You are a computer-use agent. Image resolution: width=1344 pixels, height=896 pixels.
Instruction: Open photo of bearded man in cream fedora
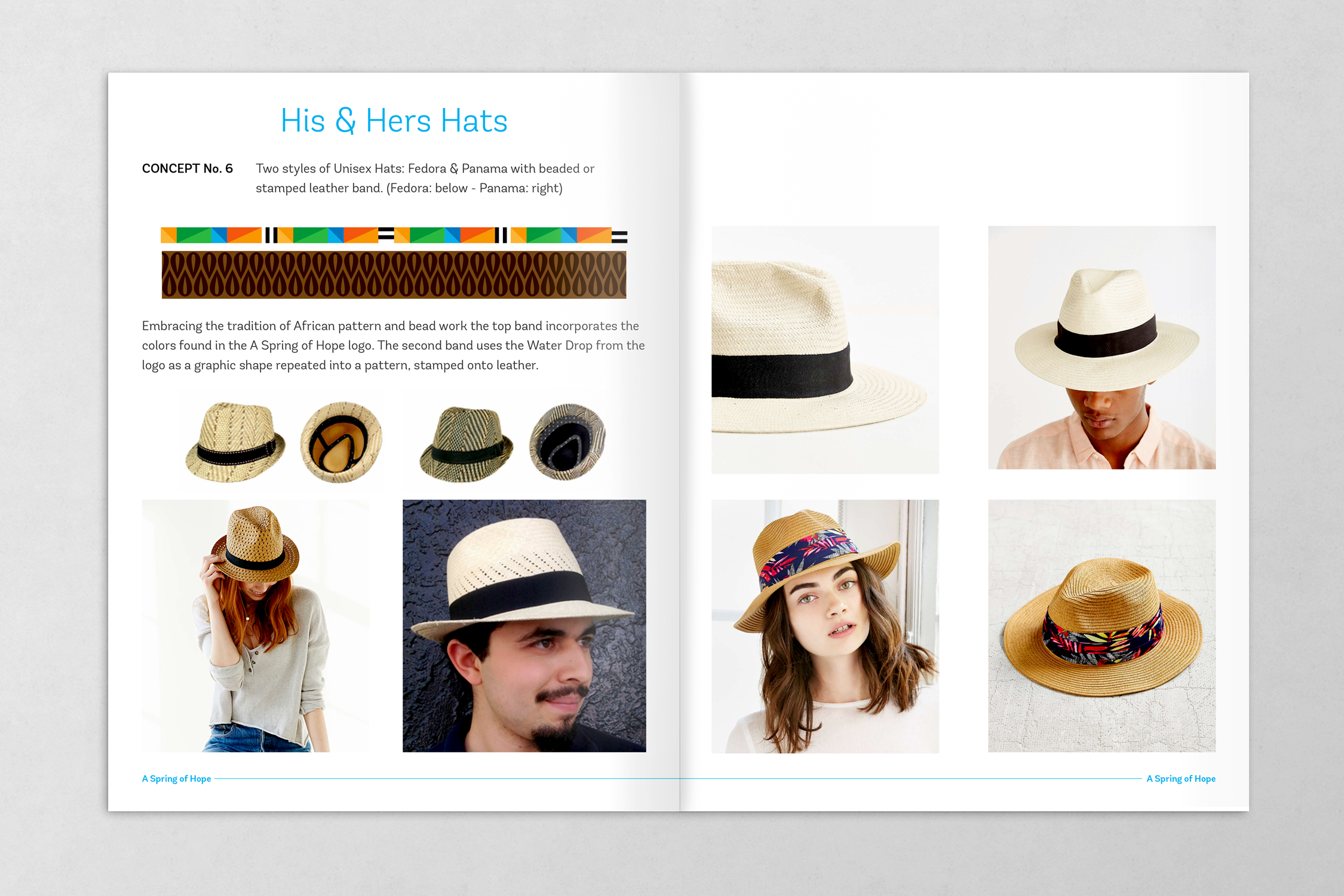[524, 626]
